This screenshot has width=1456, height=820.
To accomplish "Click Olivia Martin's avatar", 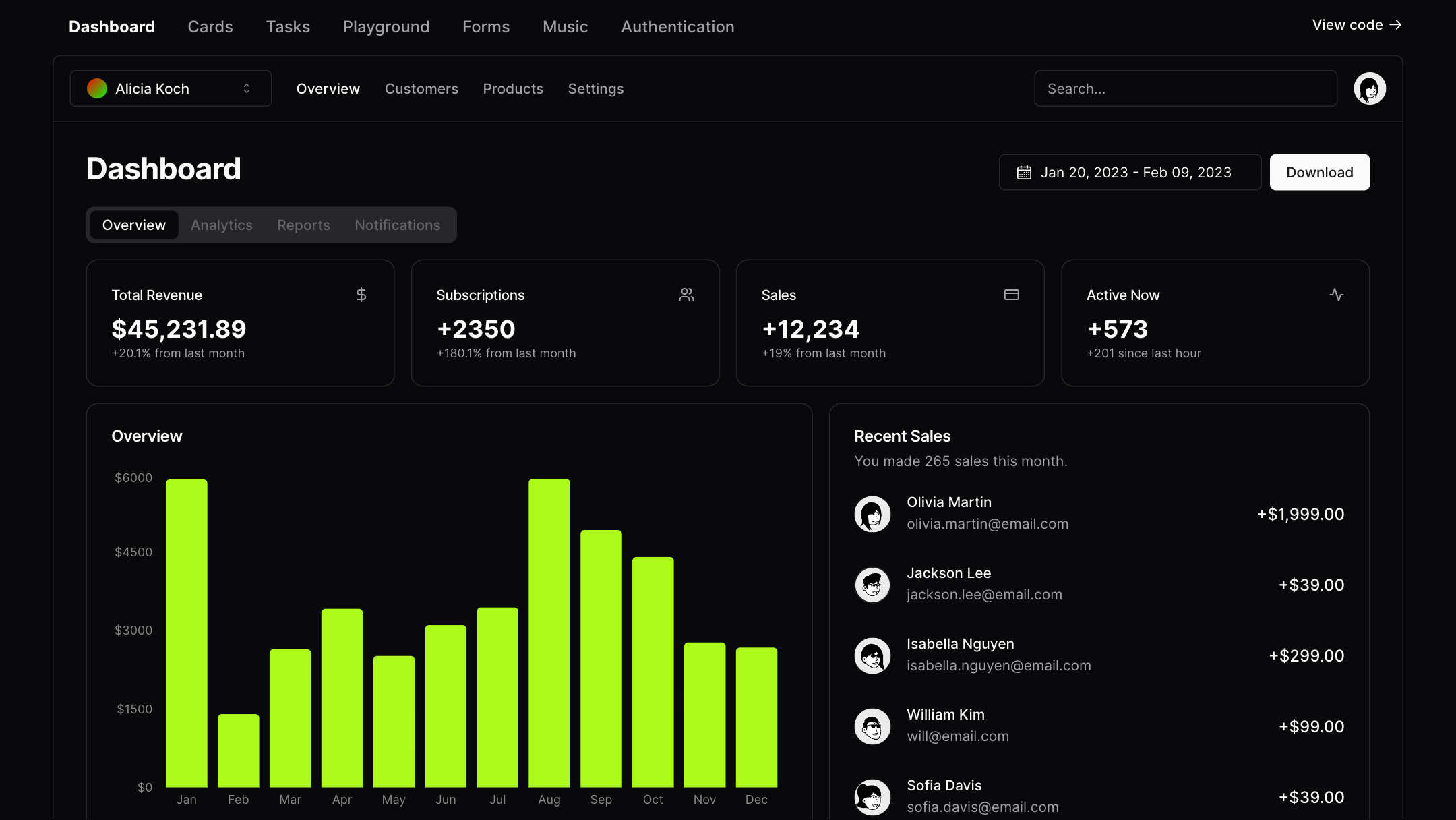I will (872, 514).
